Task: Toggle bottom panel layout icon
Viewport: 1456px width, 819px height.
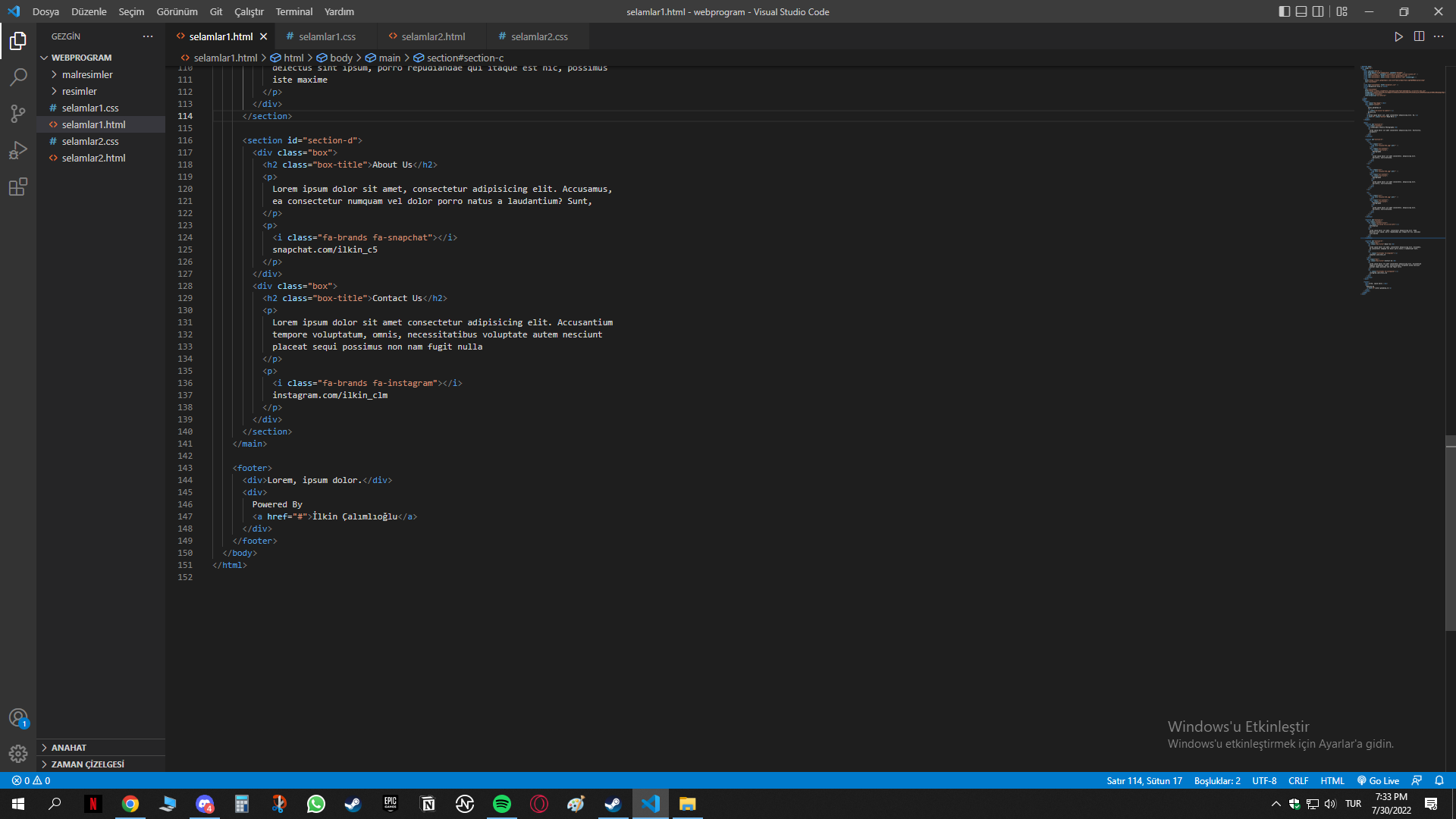Action: point(1301,11)
